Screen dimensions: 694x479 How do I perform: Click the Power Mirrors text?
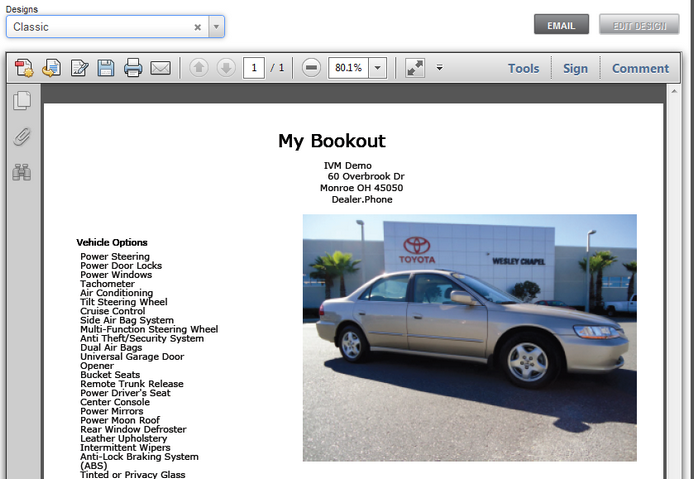pyautogui.click(x=112, y=411)
